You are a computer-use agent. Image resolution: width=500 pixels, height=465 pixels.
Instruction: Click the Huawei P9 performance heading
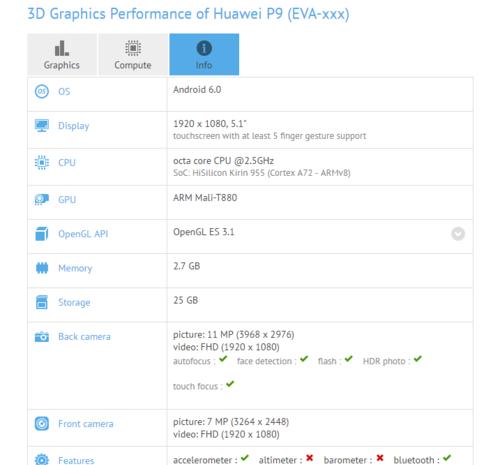coord(188,14)
